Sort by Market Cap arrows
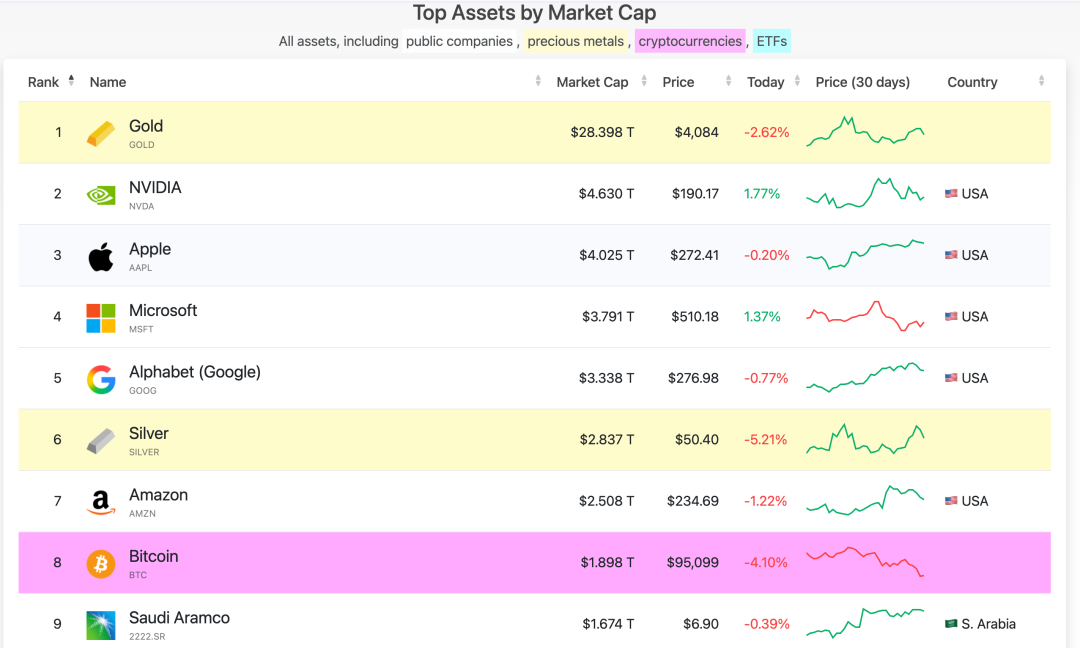 644,81
